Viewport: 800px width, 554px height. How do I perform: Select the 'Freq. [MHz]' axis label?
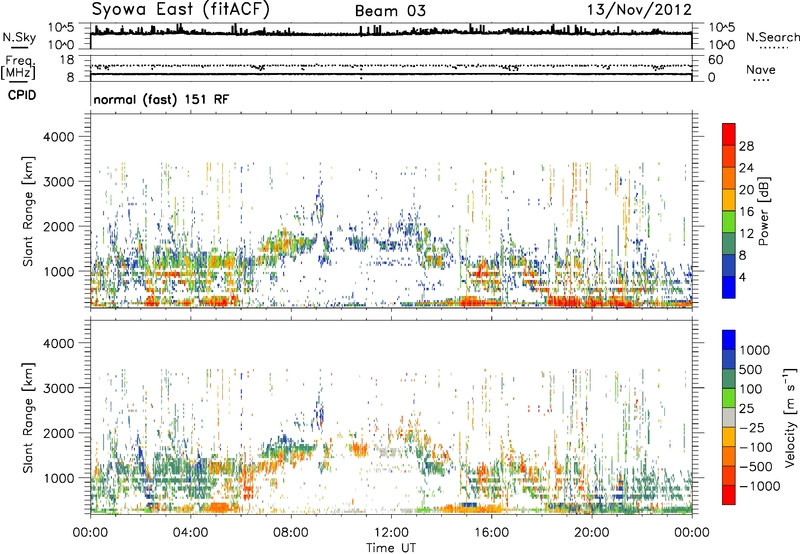18,67
